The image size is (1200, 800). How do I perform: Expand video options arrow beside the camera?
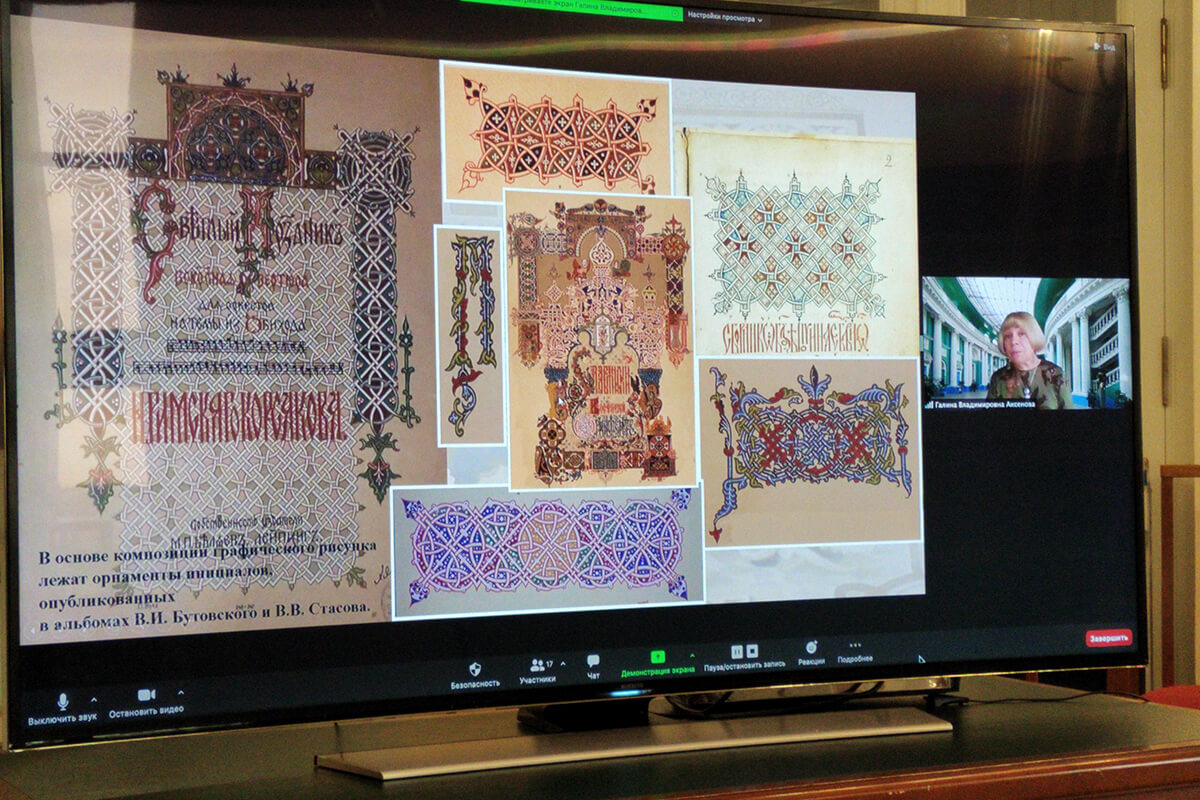181,692
